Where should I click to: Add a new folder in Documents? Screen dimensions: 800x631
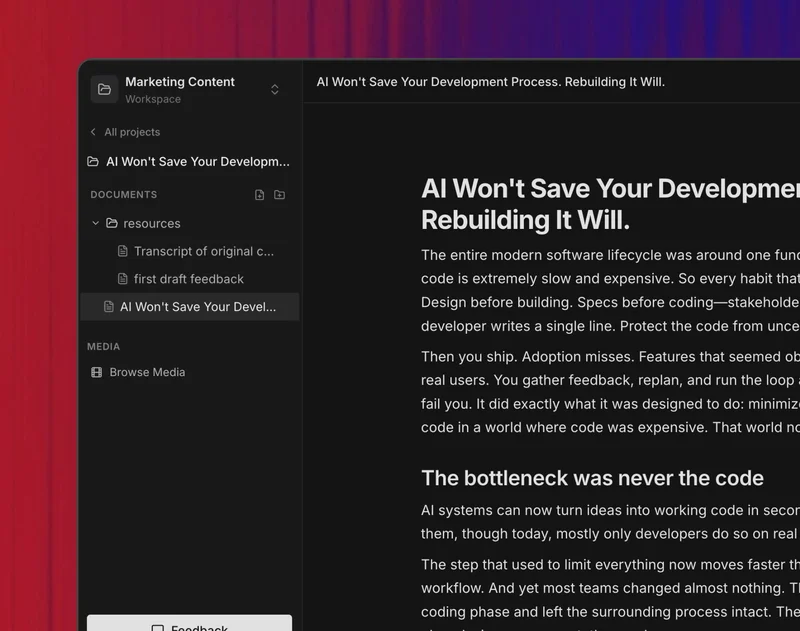click(280, 195)
